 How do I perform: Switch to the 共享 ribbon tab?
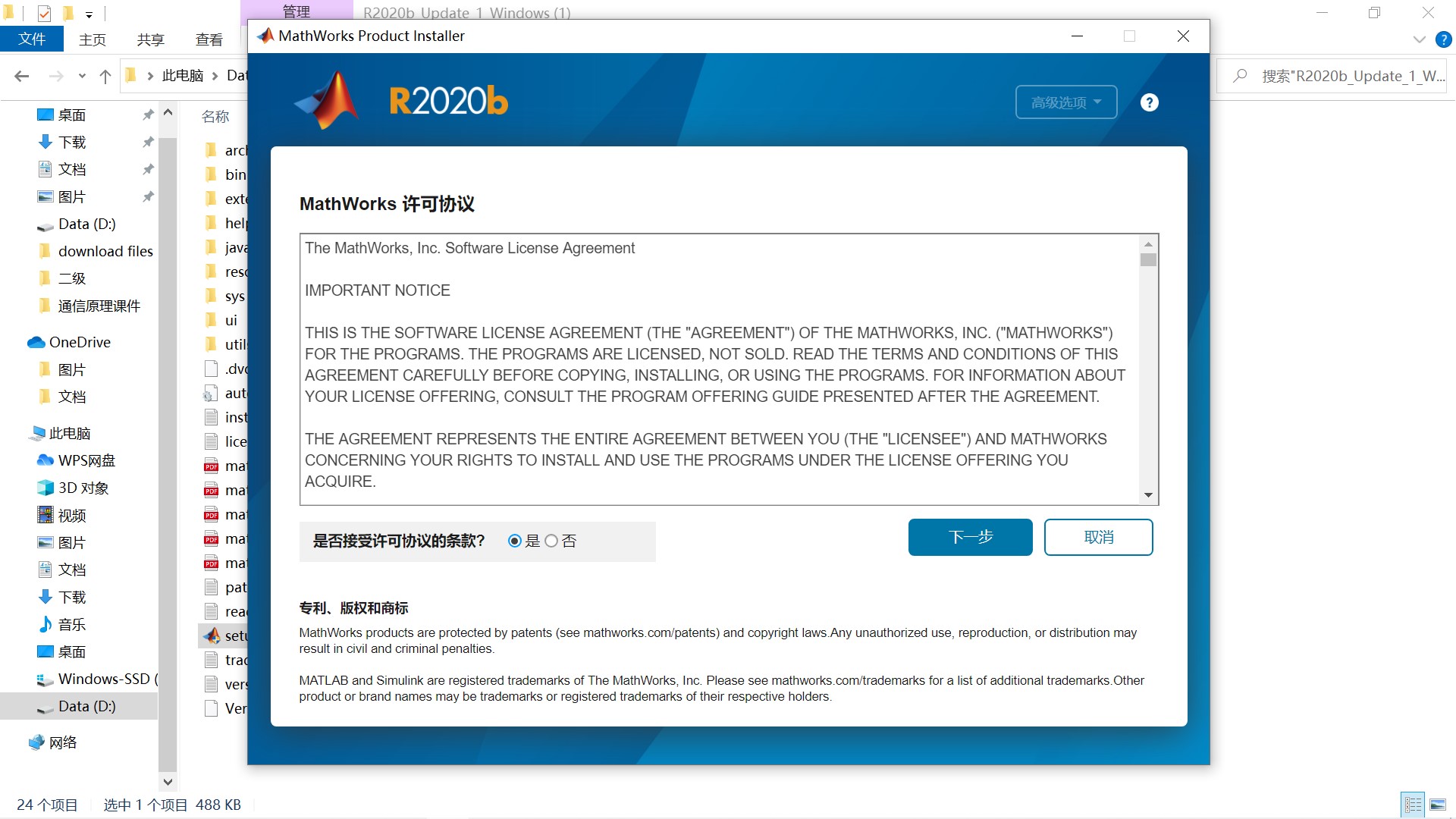(151, 39)
